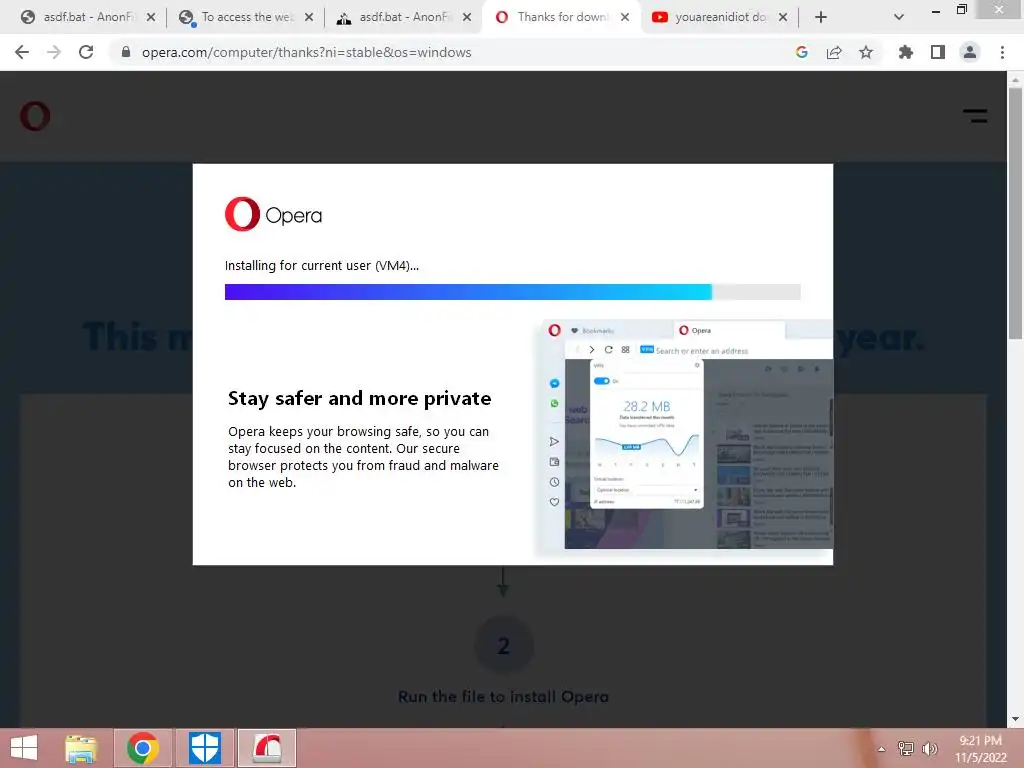Go back to the previous page
The image size is (1024, 768).
click(22, 52)
